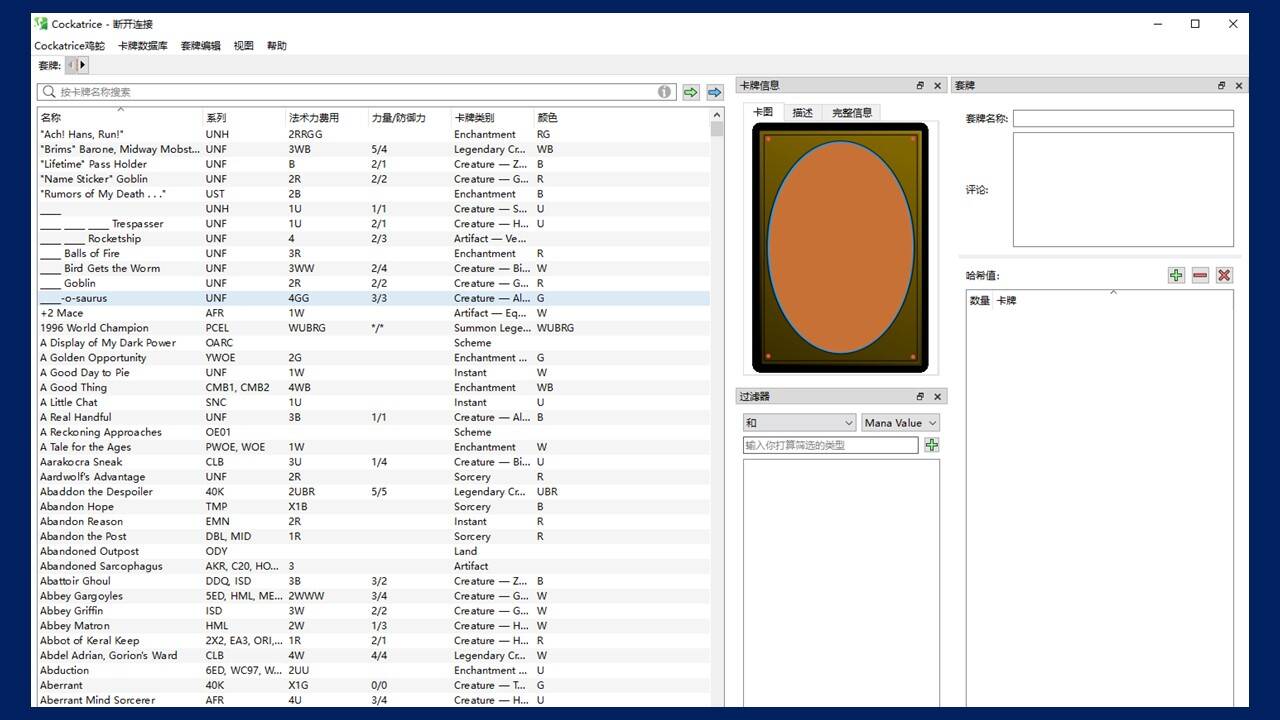Float the 卡牌信息 panel

pyautogui.click(x=920, y=86)
